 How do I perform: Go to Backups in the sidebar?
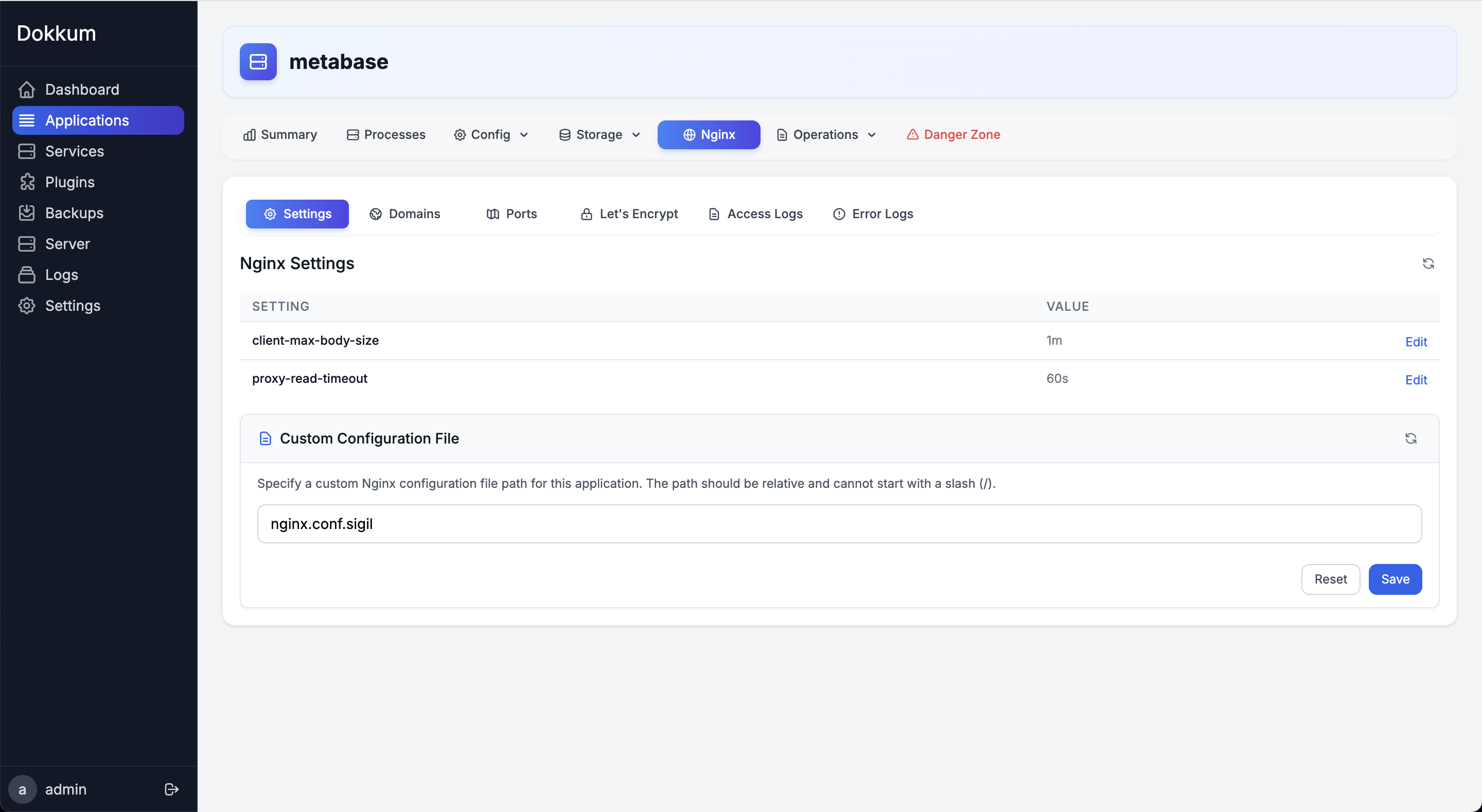pyautogui.click(x=74, y=213)
